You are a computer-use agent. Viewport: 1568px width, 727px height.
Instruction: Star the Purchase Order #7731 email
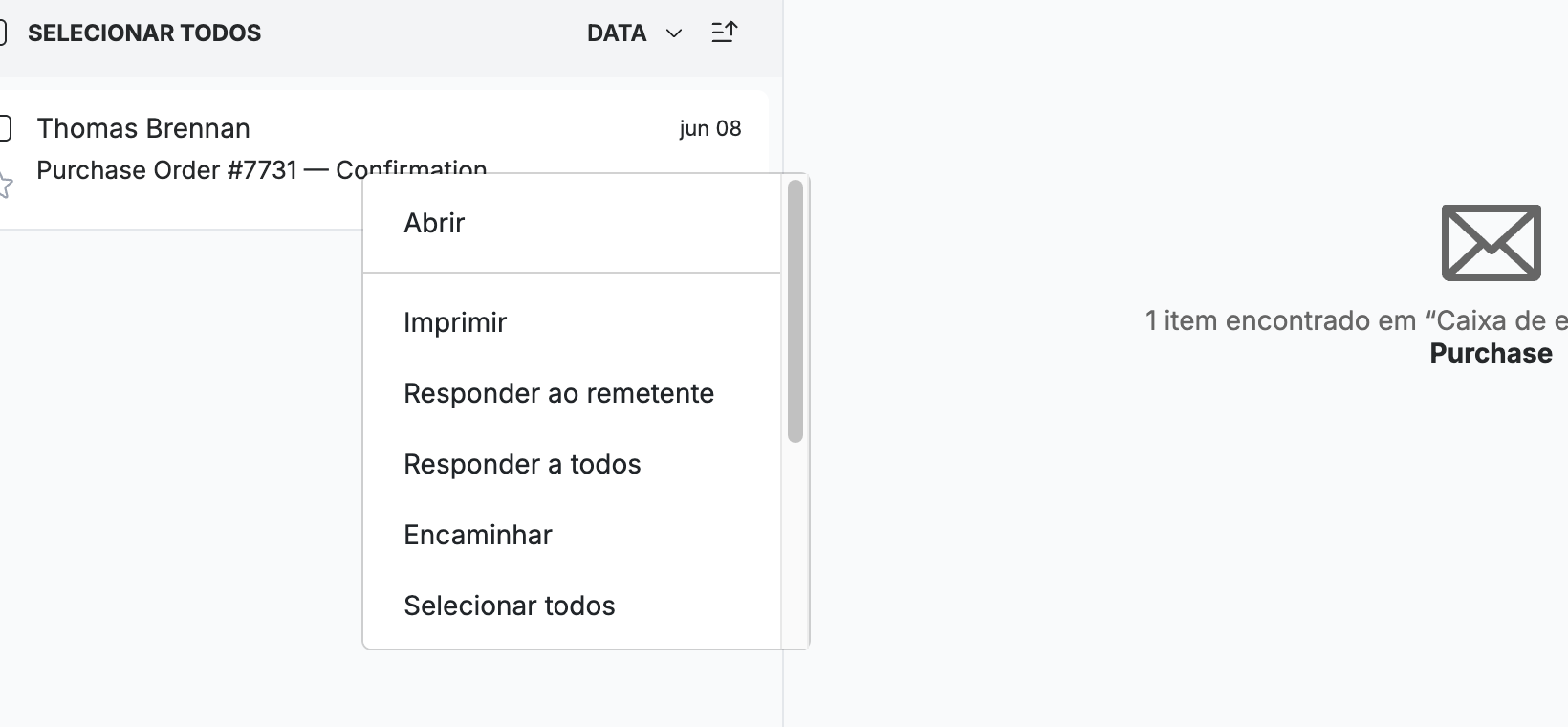click(5, 184)
